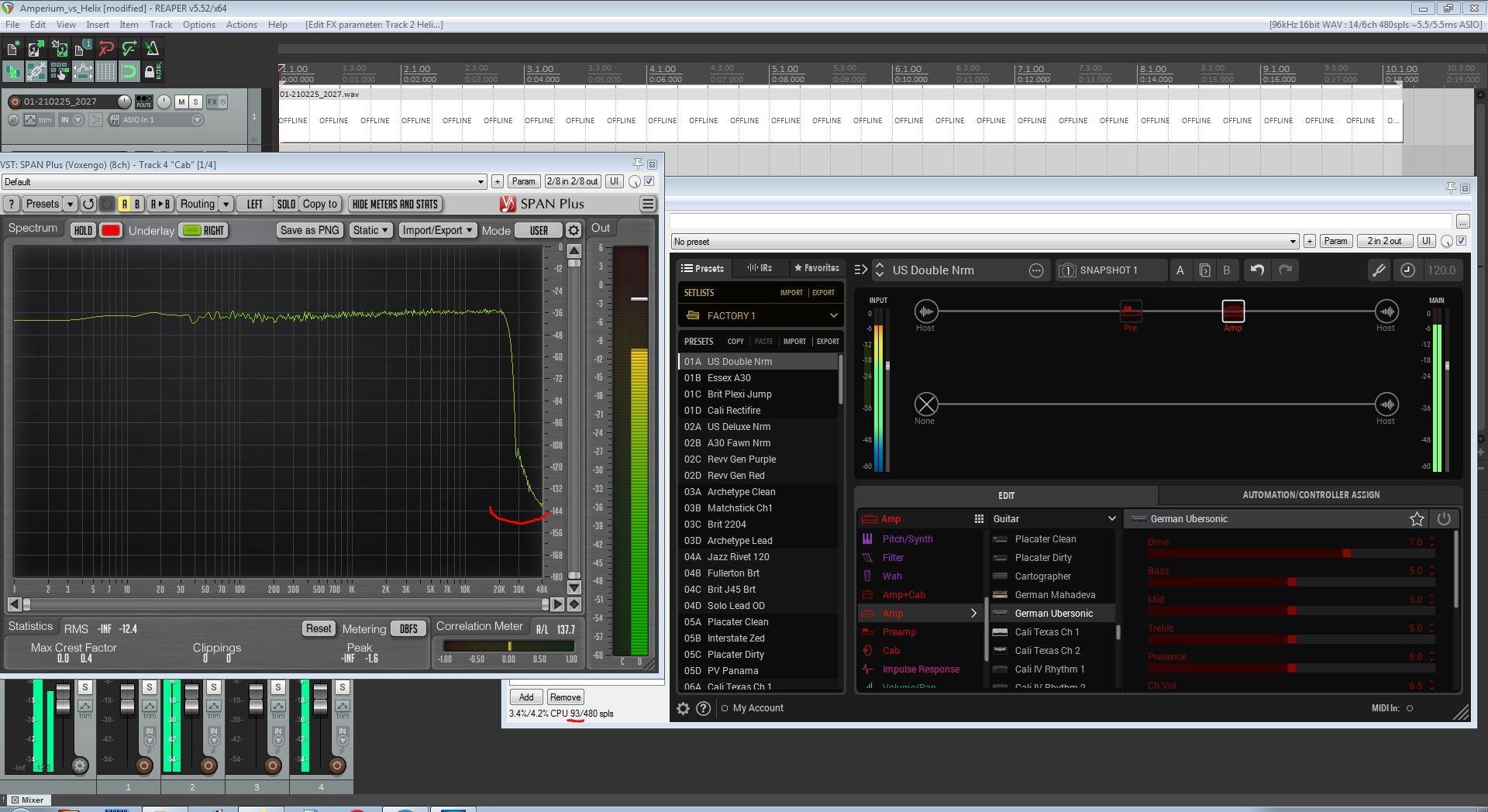Solo mixer channel 1

150,687
